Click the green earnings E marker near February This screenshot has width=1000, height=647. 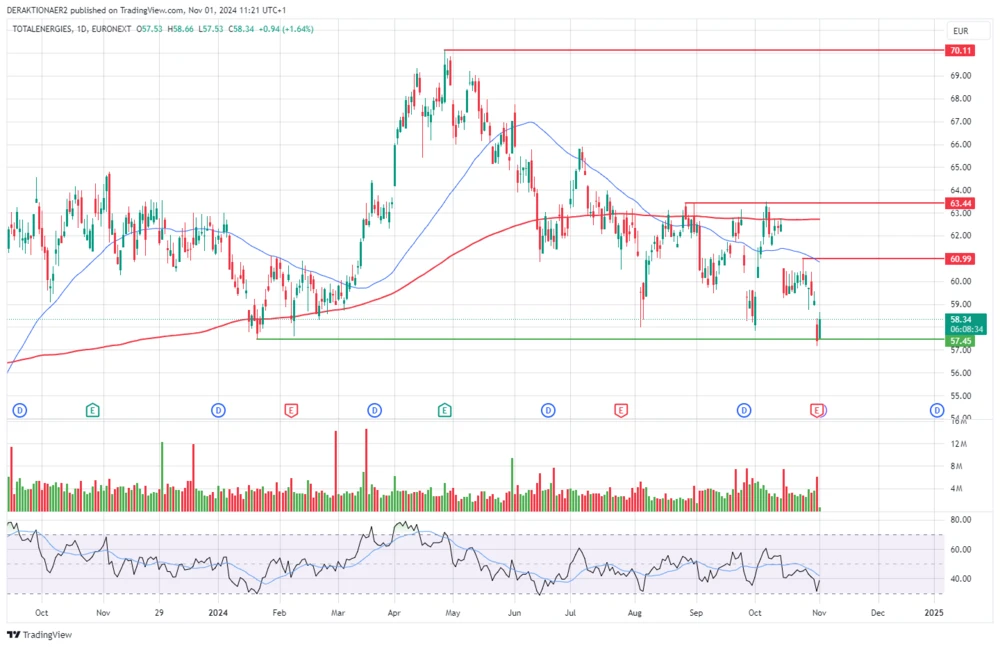(x=93, y=409)
